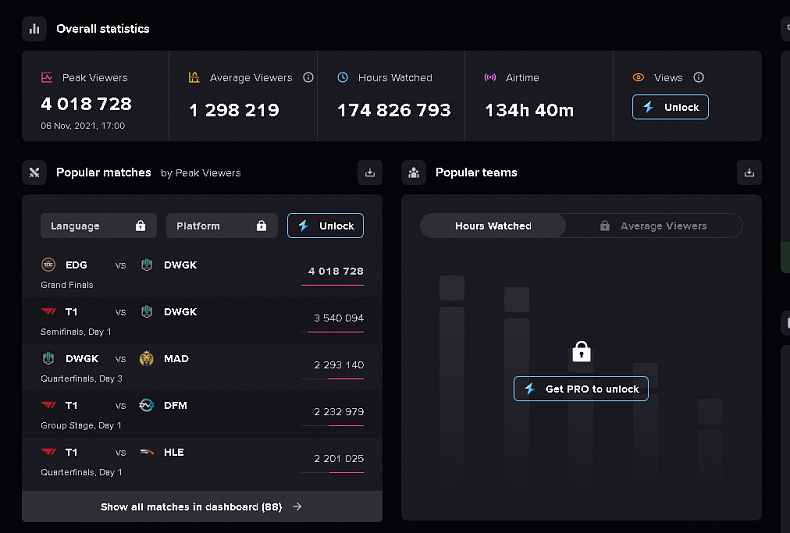Click the arrow beside Show all matches
This screenshot has width=790, height=533.
[x=297, y=506]
